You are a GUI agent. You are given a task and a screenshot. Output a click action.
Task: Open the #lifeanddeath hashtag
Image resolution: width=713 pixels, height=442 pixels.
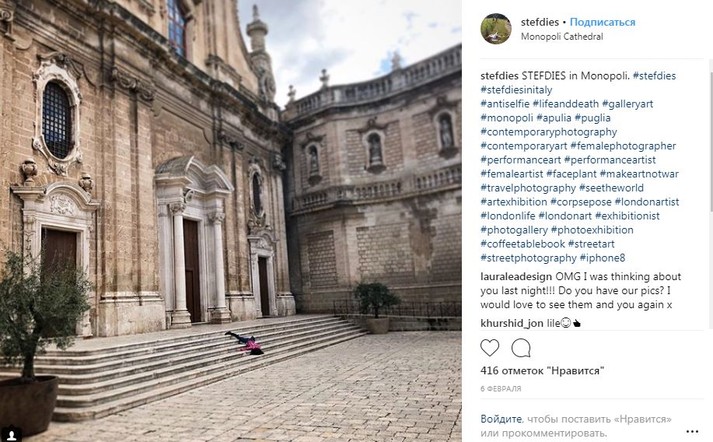click(x=566, y=104)
